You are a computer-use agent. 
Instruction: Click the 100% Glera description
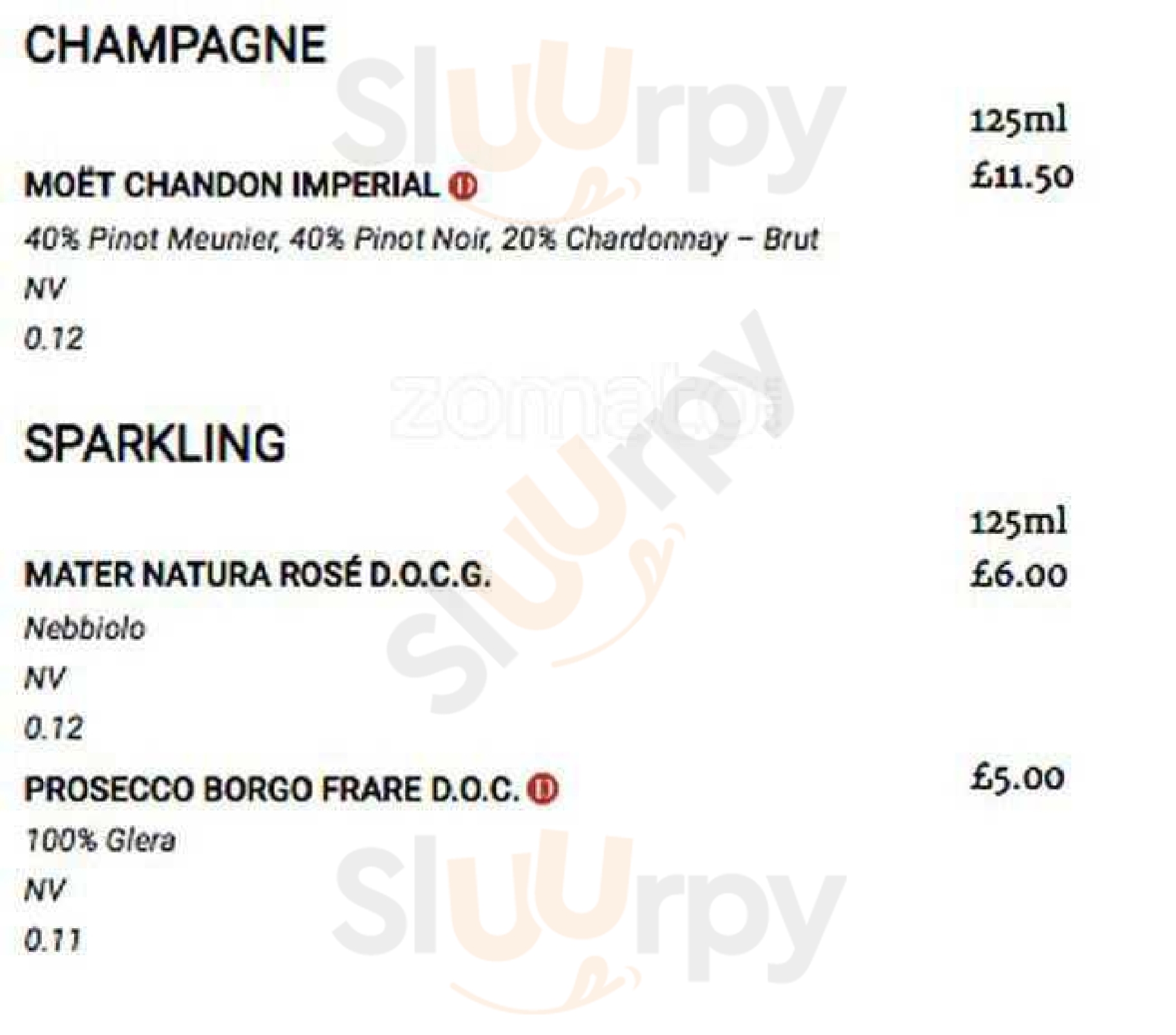[100, 840]
